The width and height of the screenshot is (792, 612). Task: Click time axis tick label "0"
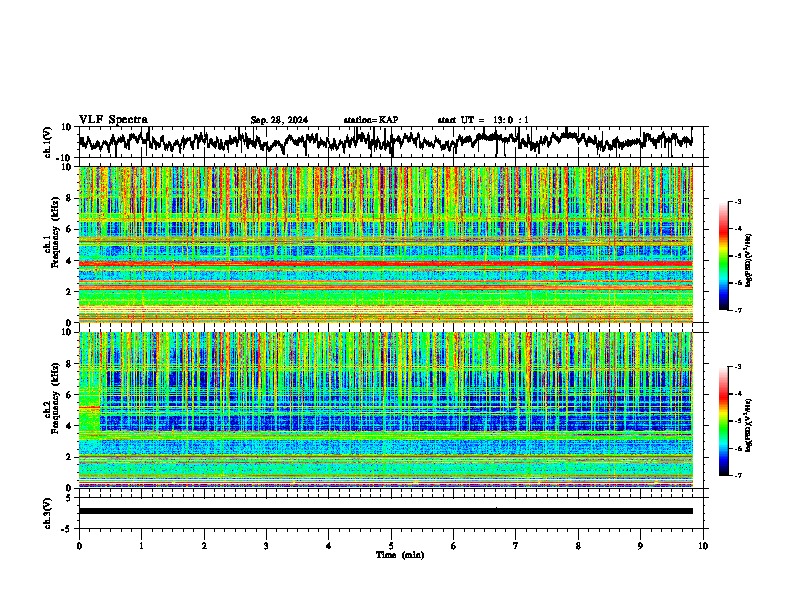point(79,546)
